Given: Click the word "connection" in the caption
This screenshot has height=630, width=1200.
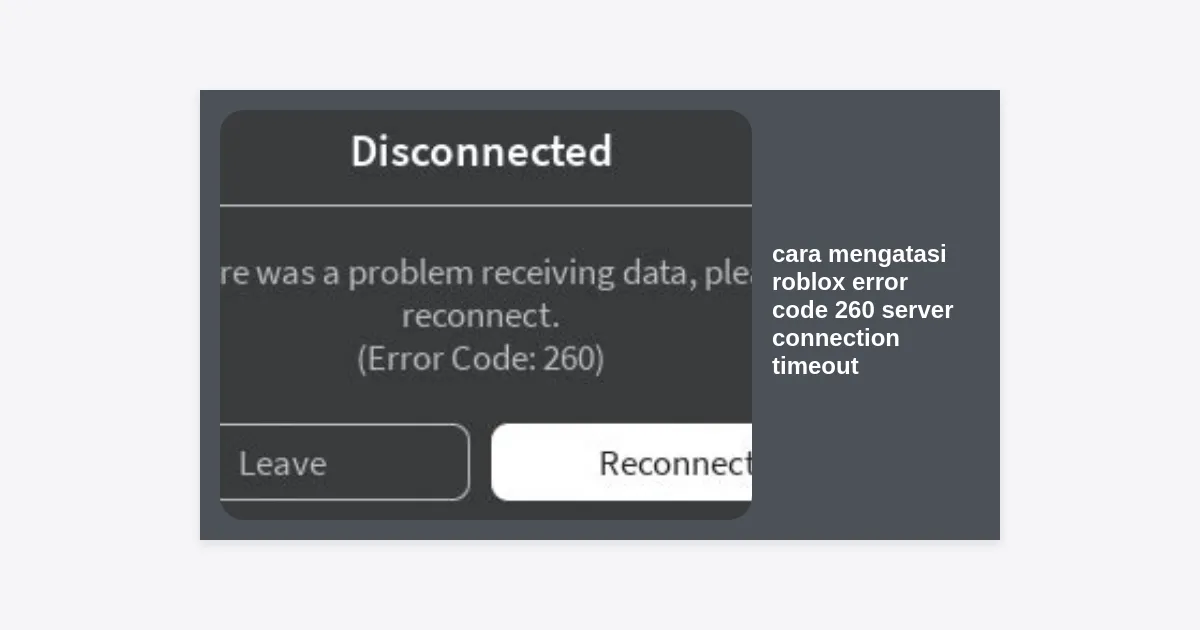Looking at the screenshot, I should (835, 338).
